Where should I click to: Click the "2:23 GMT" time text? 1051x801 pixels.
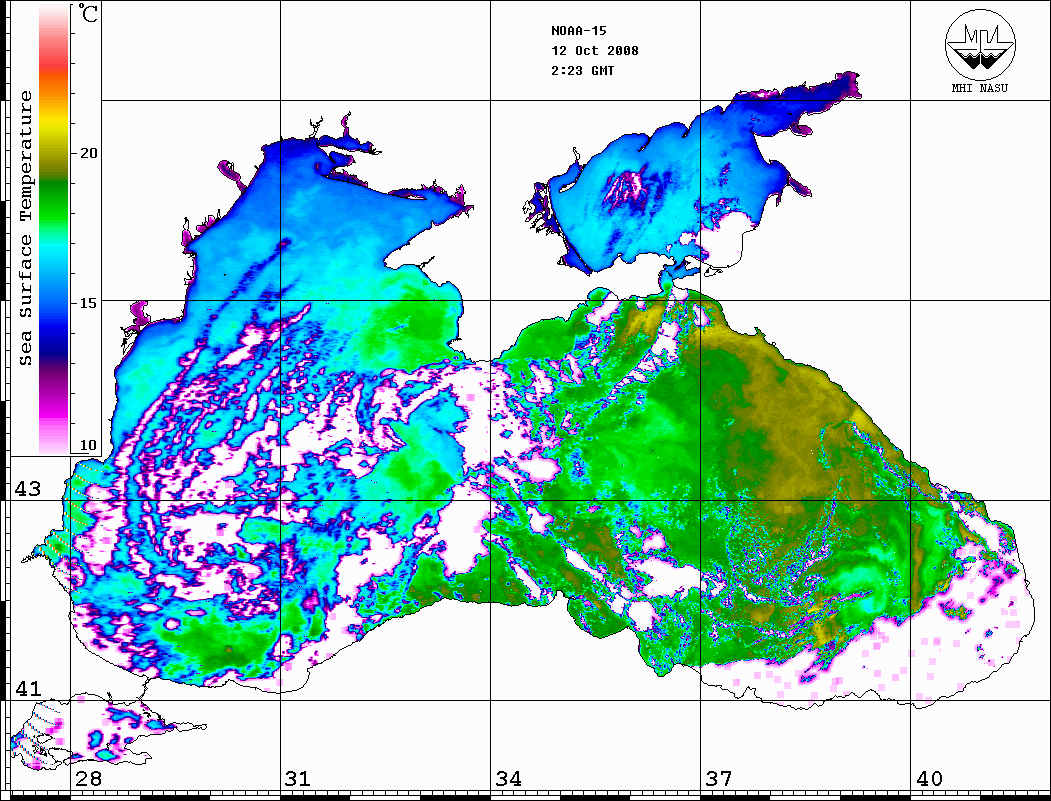(582, 70)
